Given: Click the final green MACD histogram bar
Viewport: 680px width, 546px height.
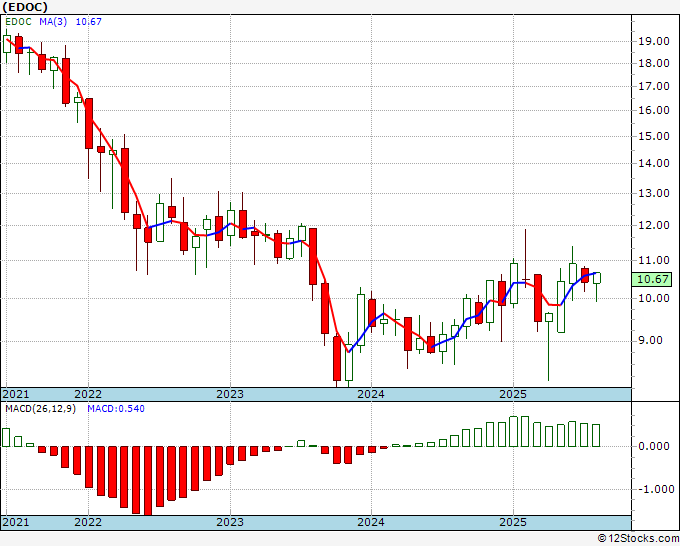Looking at the screenshot, I should pos(596,435).
